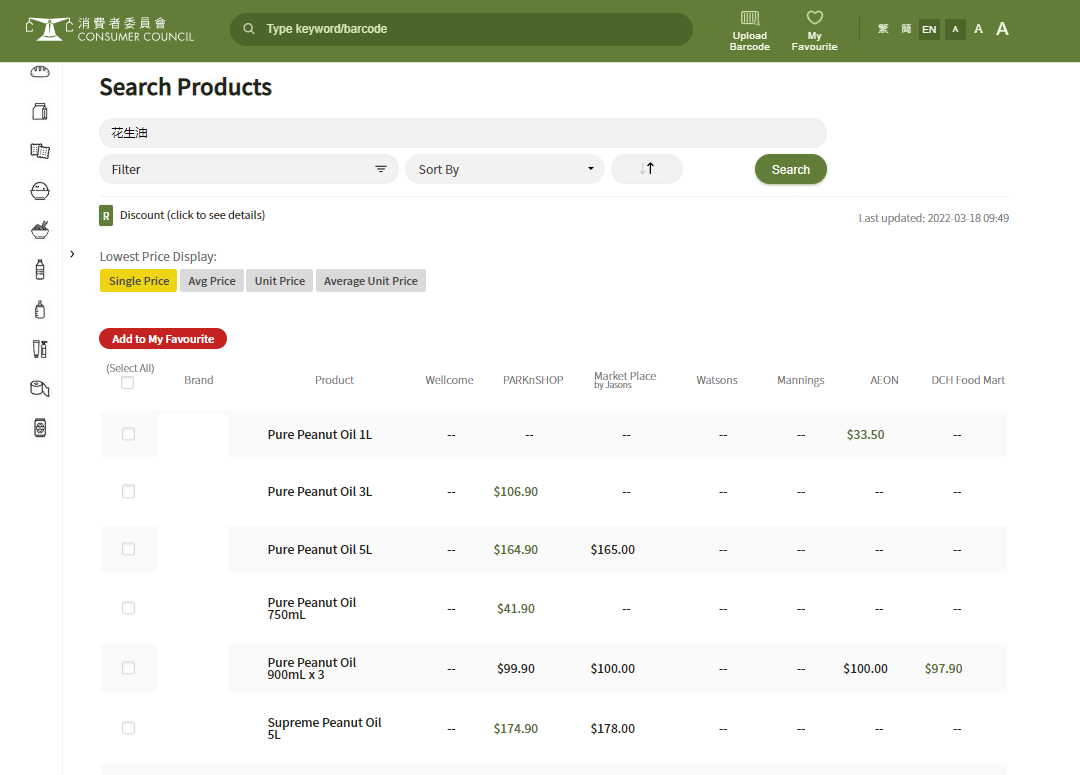Expand the category sidebar with the chevron
This screenshot has width=1080, height=775.
pyautogui.click(x=72, y=254)
